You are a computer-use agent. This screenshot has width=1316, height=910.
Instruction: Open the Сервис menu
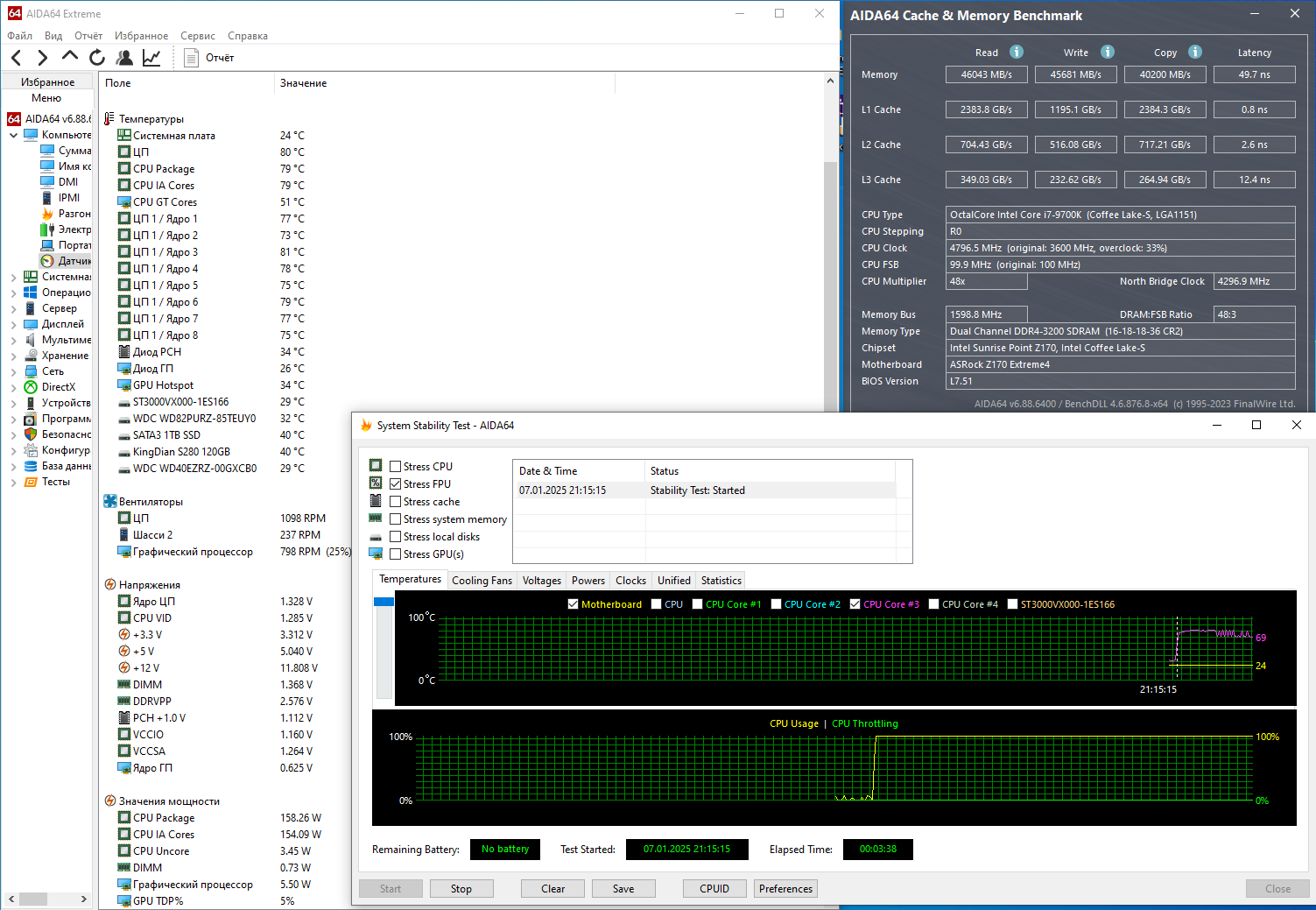(198, 36)
